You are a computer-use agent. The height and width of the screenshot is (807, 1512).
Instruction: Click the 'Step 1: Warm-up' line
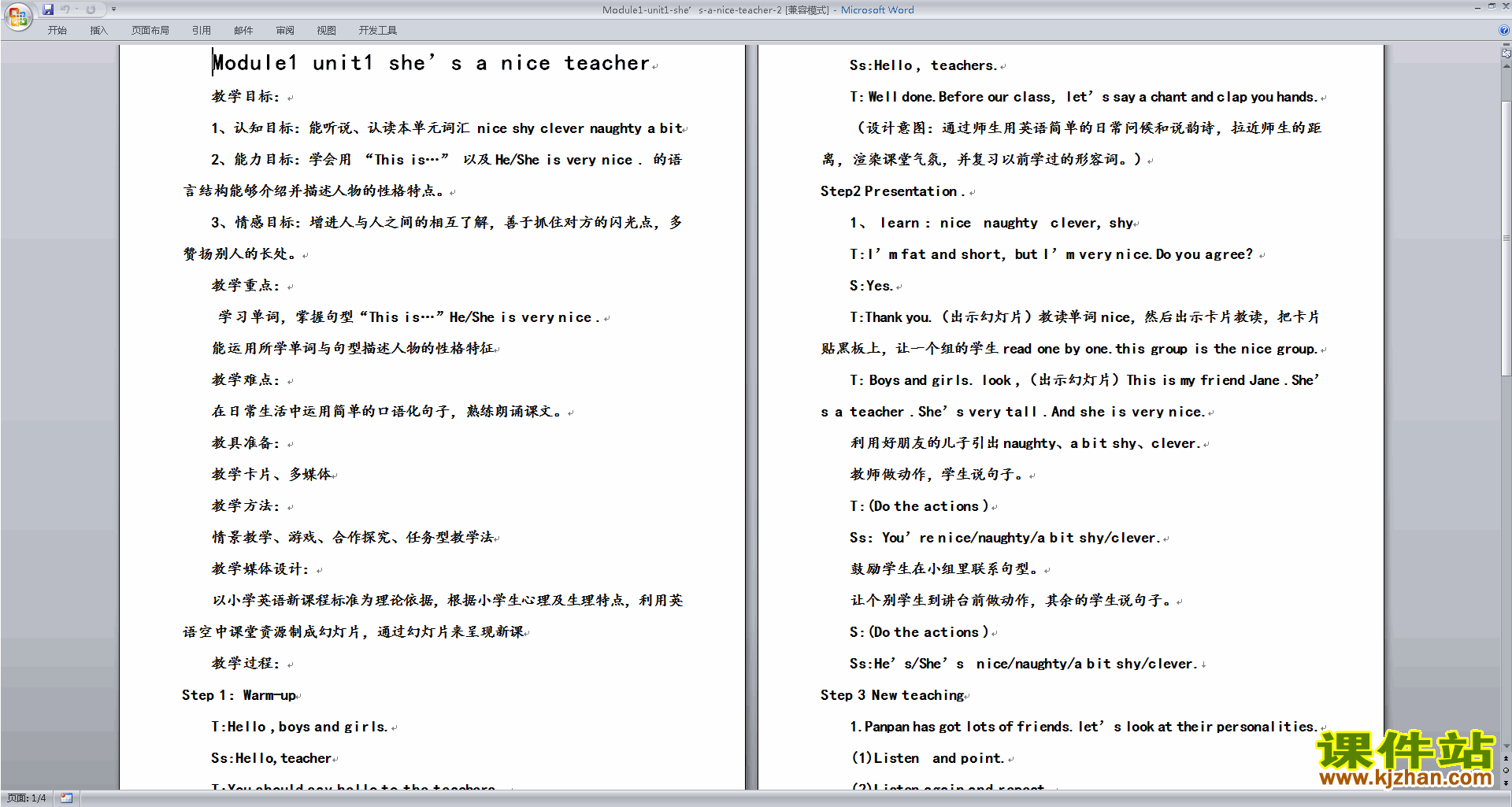[239, 695]
